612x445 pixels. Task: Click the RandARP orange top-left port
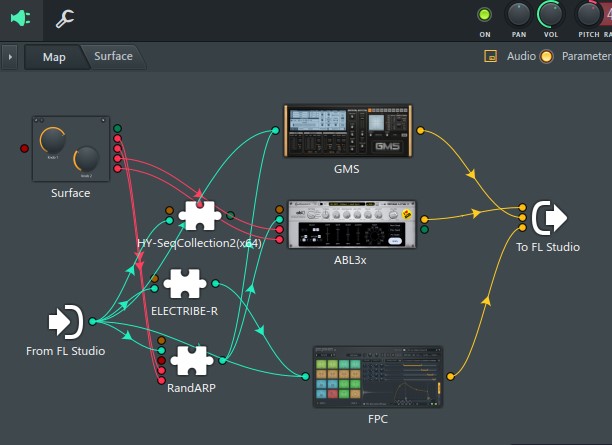[x=162, y=340]
